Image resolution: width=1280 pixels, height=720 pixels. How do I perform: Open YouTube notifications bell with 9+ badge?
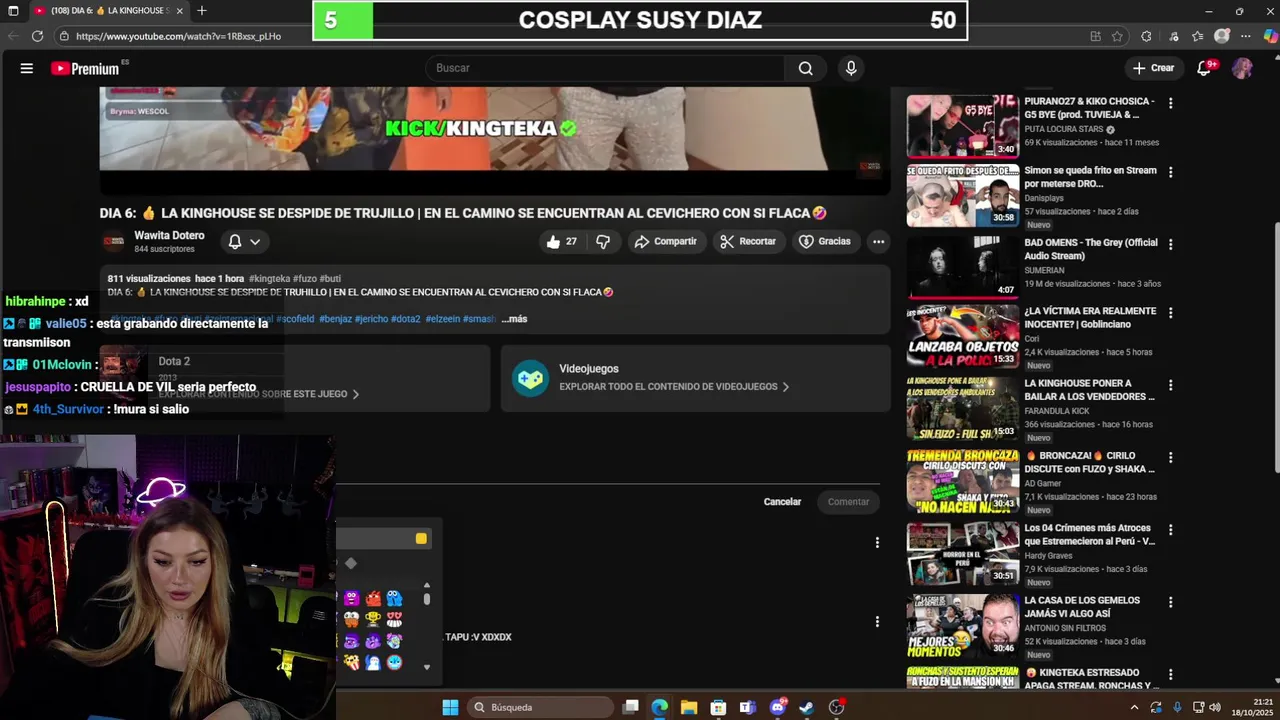click(1205, 68)
